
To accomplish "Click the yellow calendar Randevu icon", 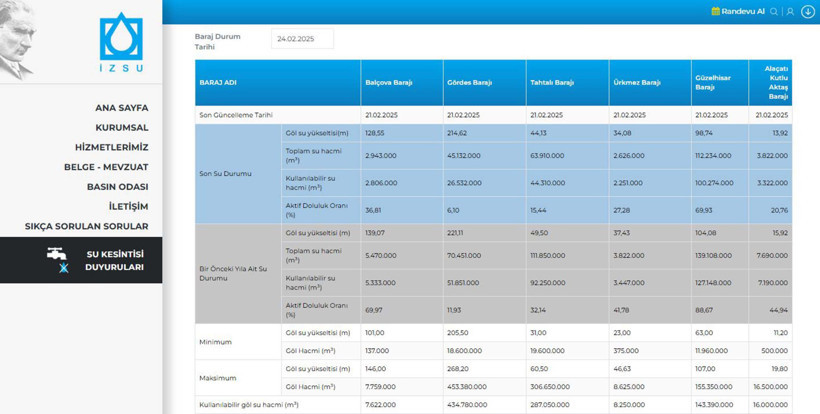I will click(x=715, y=12).
